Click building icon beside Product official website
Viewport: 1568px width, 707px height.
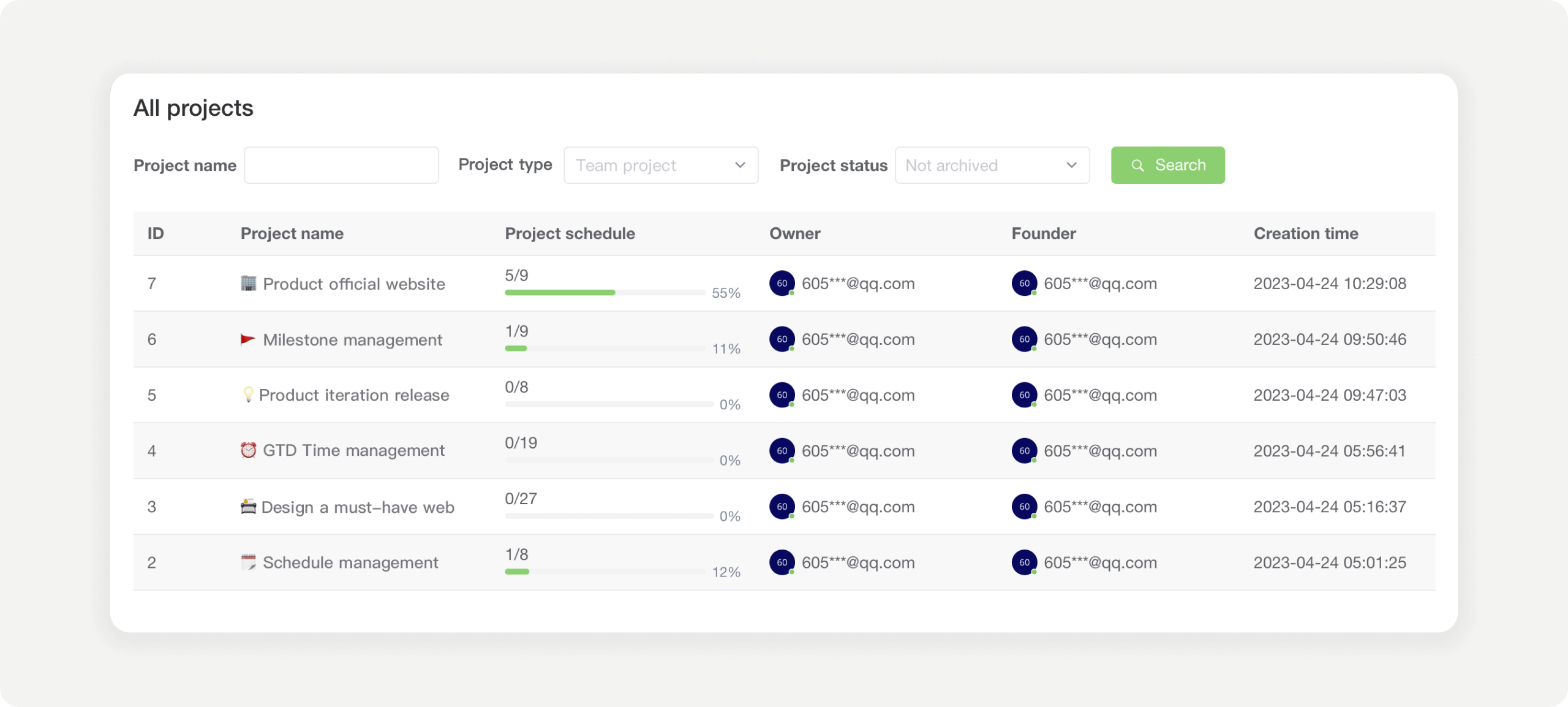[x=248, y=284]
